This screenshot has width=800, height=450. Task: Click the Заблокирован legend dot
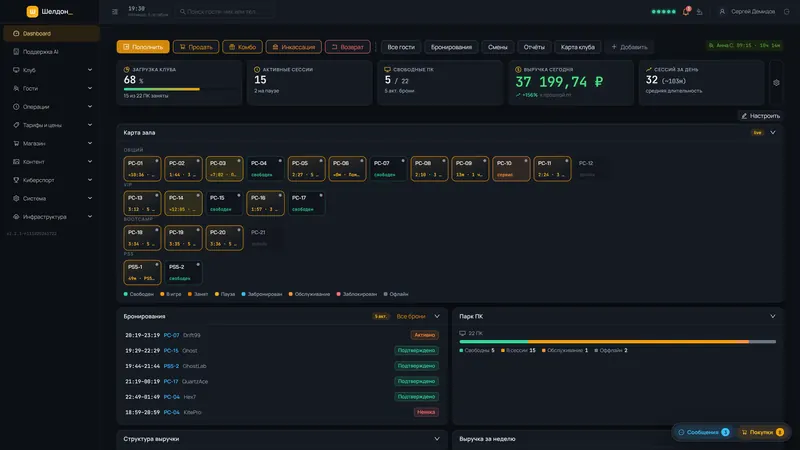(338, 294)
